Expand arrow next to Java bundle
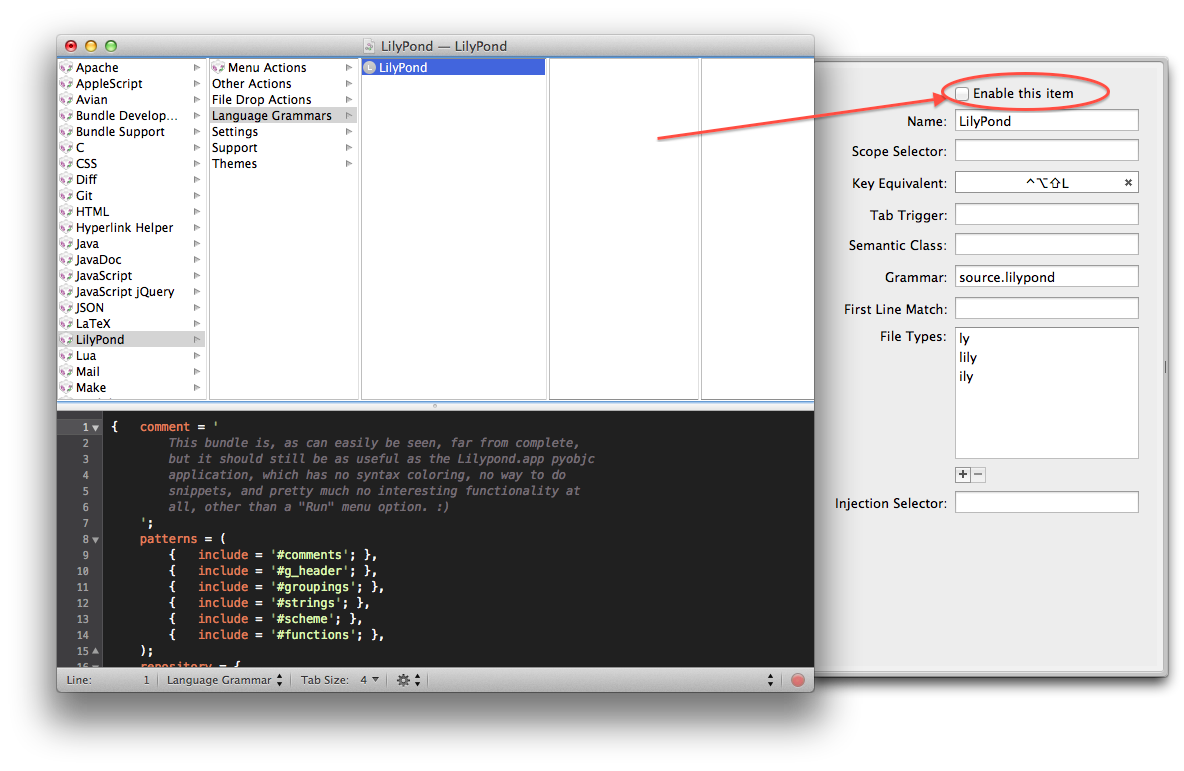This screenshot has height=771, width=1184. [x=196, y=244]
